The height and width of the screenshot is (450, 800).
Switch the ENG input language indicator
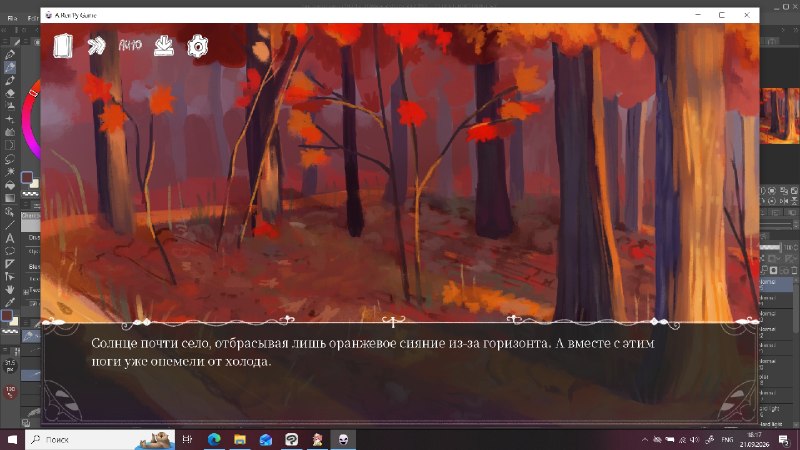(x=728, y=439)
